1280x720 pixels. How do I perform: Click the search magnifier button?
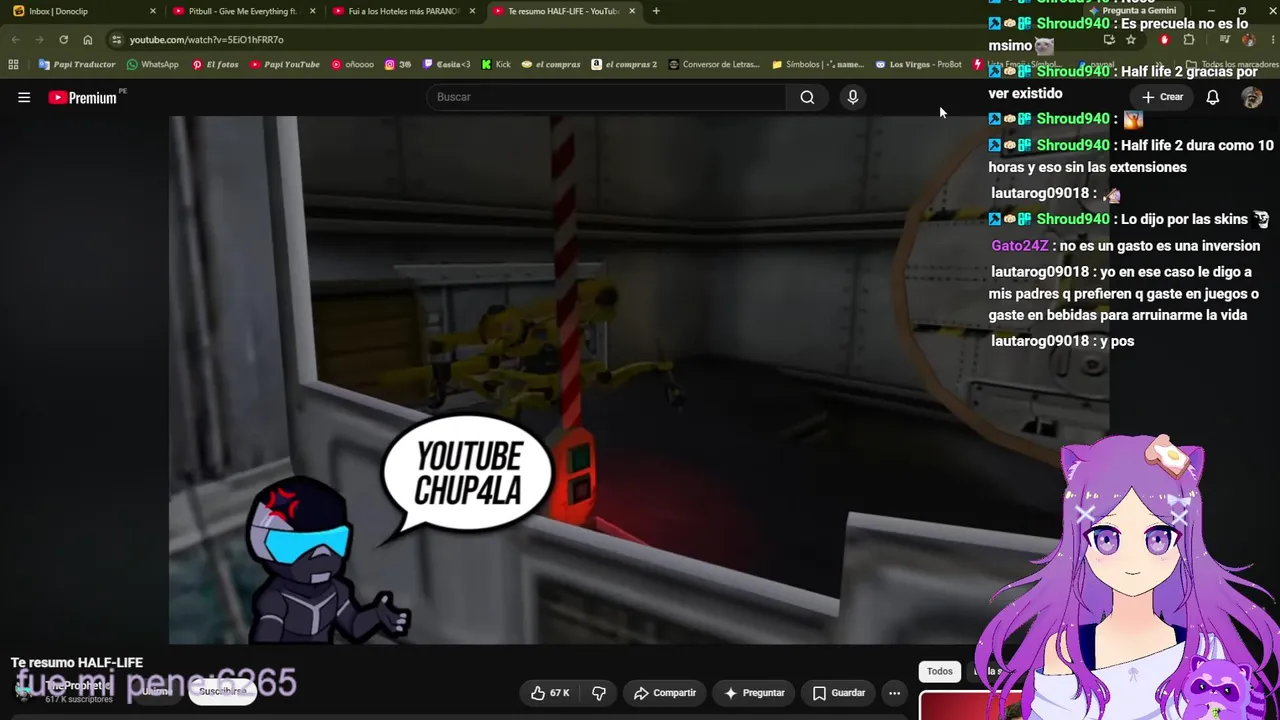click(807, 97)
